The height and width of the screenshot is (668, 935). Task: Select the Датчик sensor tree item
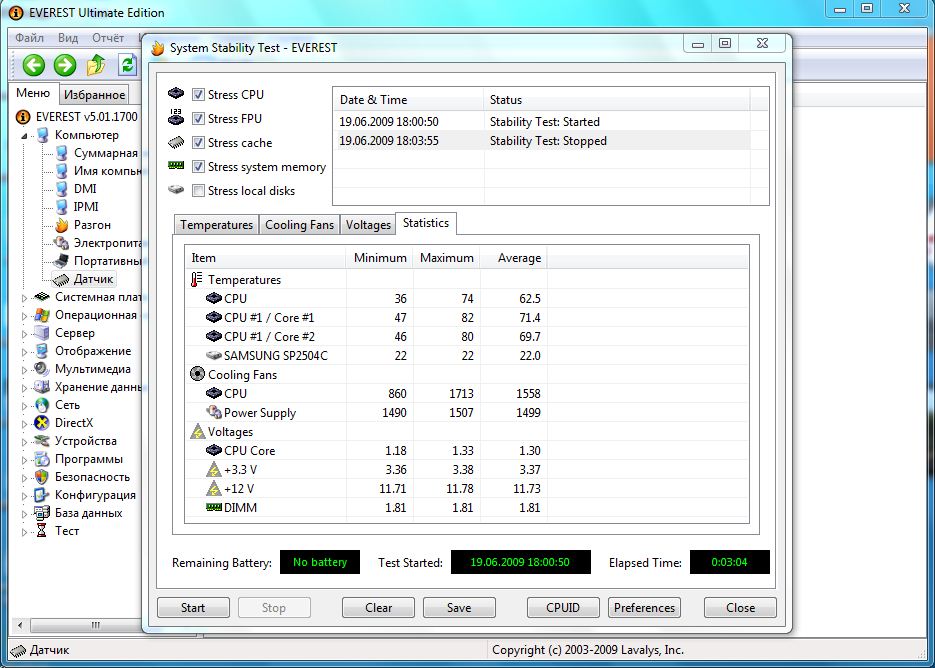tap(83, 279)
